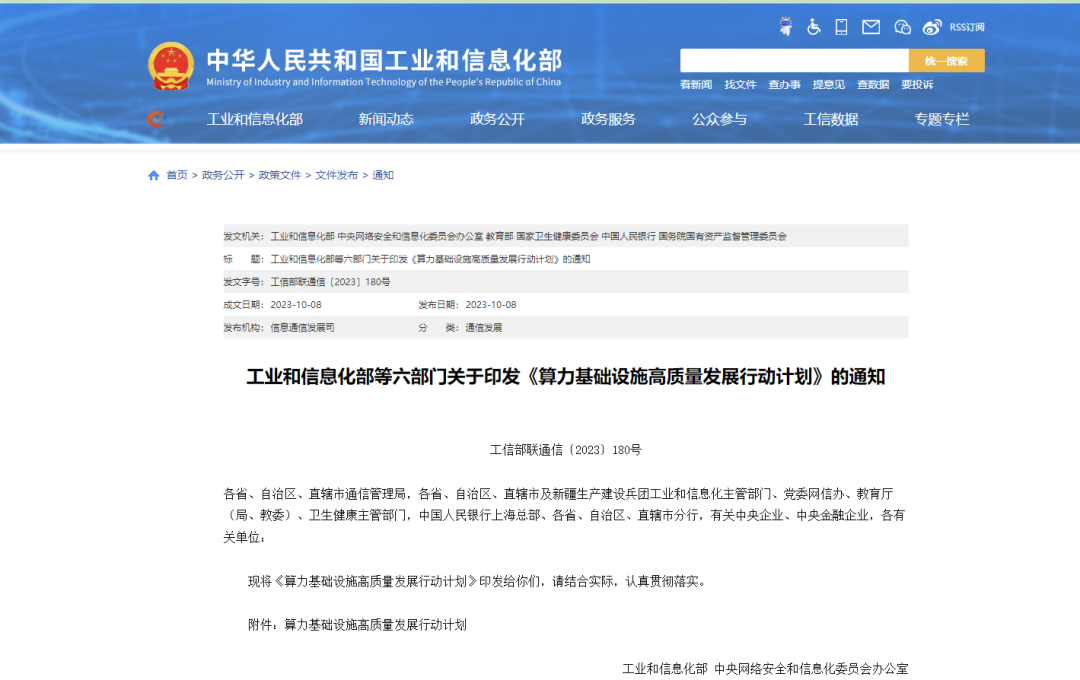The width and height of the screenshot is (1080, 680).
Task: Go to 文件发布 in breadcrumb
Action: pyautogui.click(x=336, y=175)
